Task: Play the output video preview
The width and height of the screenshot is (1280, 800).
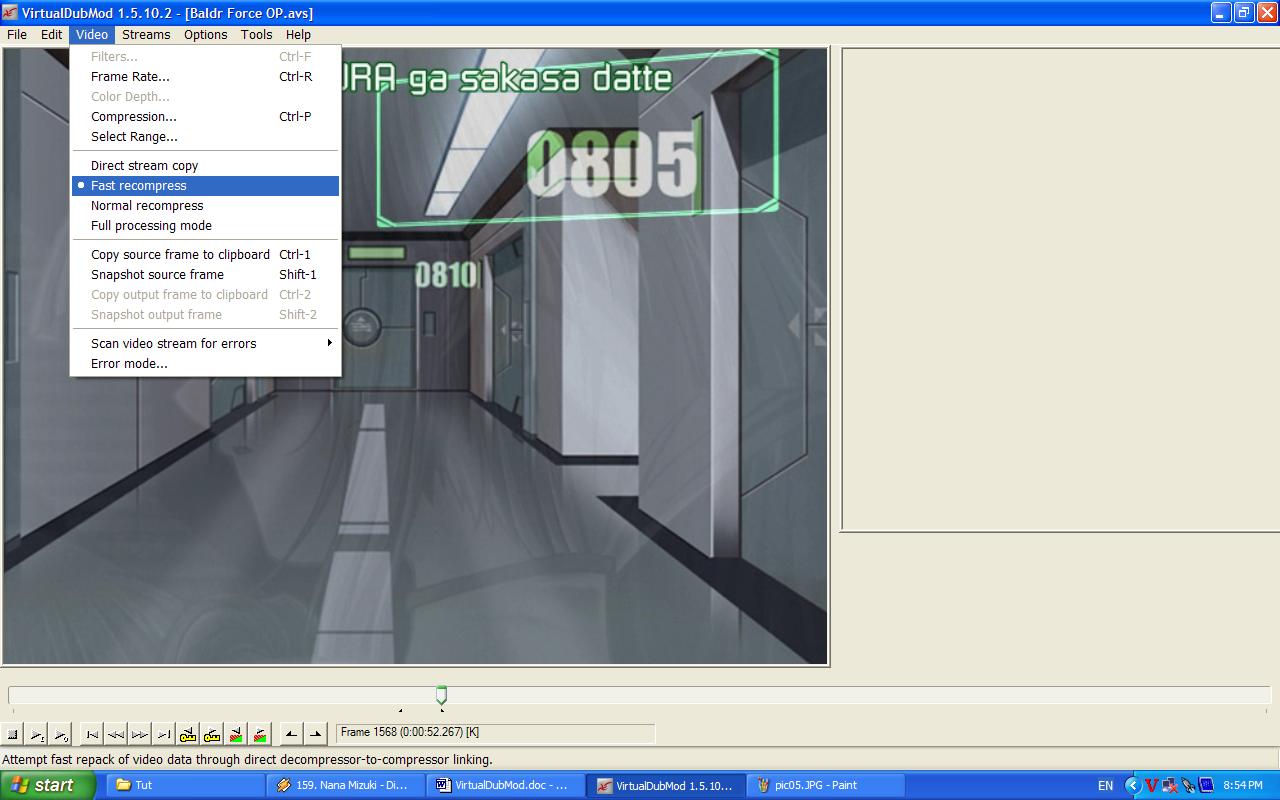Action: 61,735
